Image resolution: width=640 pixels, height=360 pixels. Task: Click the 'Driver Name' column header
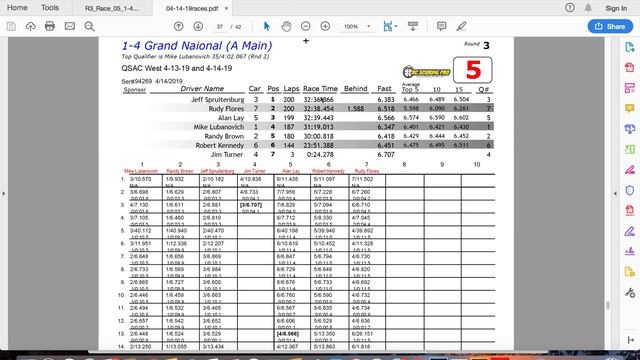(x=202, y=89)
